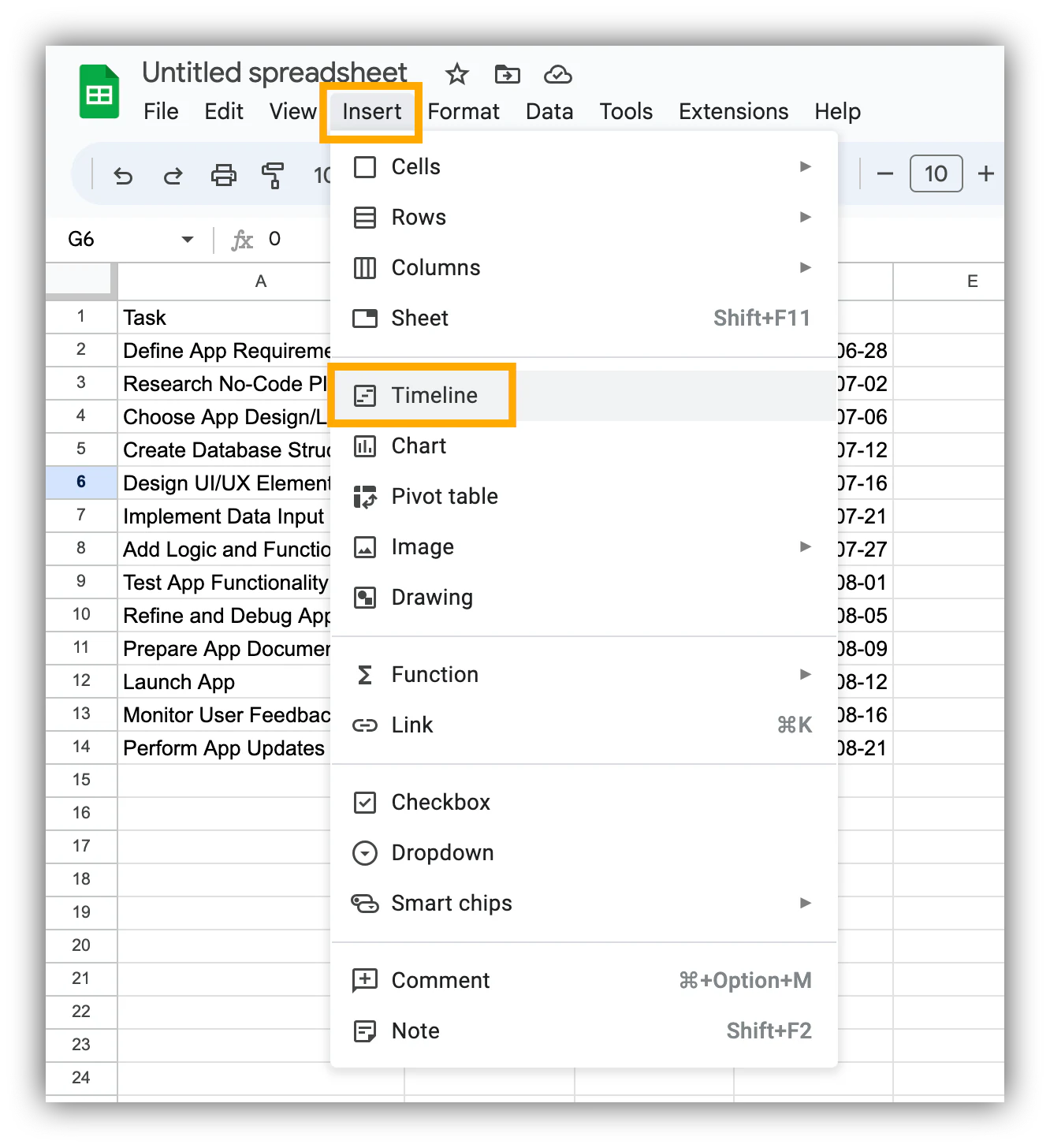Insert a Timeline
Screen dimensions: 1050x1148
pos(584,396)
